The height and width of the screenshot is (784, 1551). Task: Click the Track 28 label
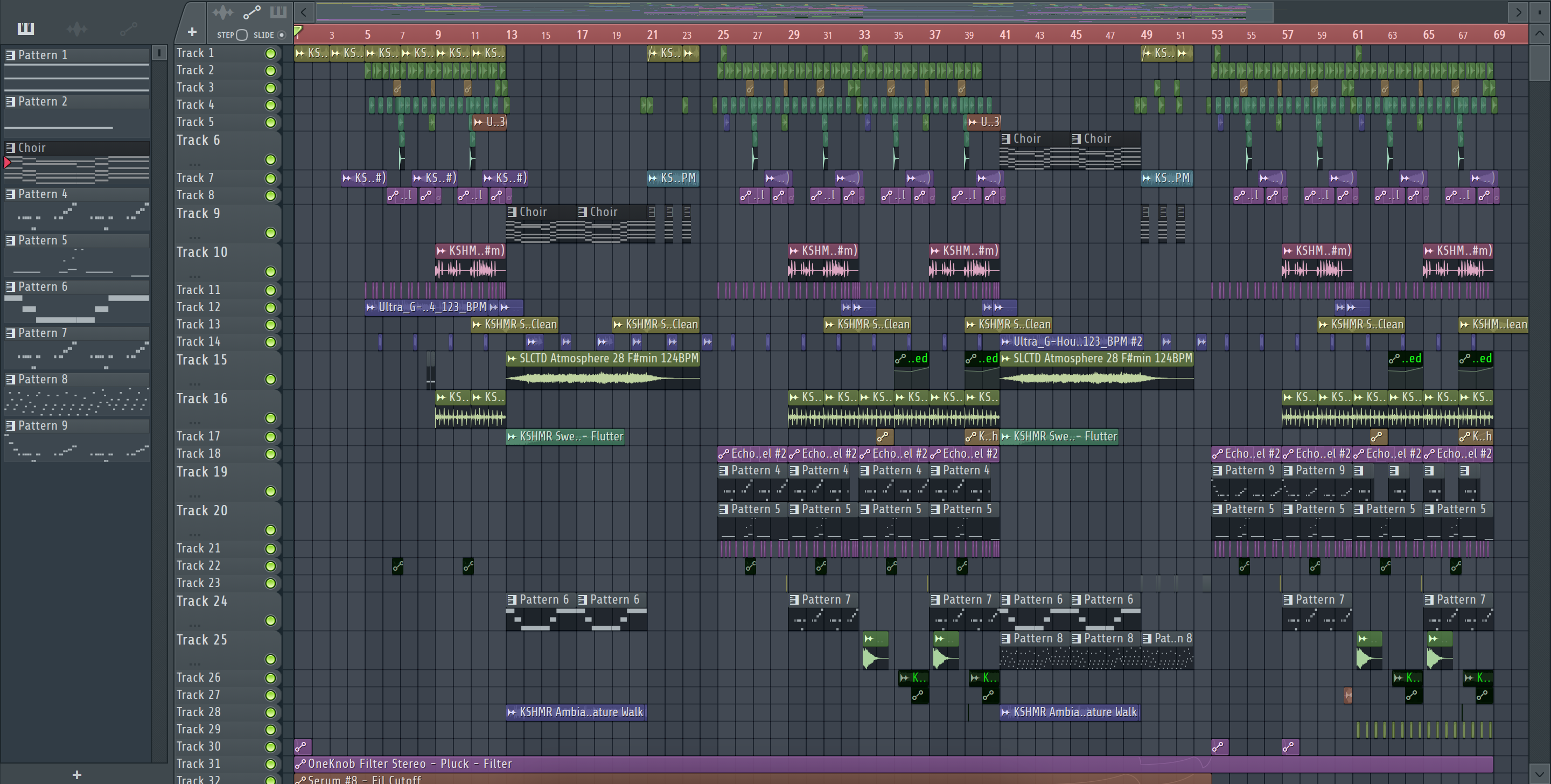198,713
